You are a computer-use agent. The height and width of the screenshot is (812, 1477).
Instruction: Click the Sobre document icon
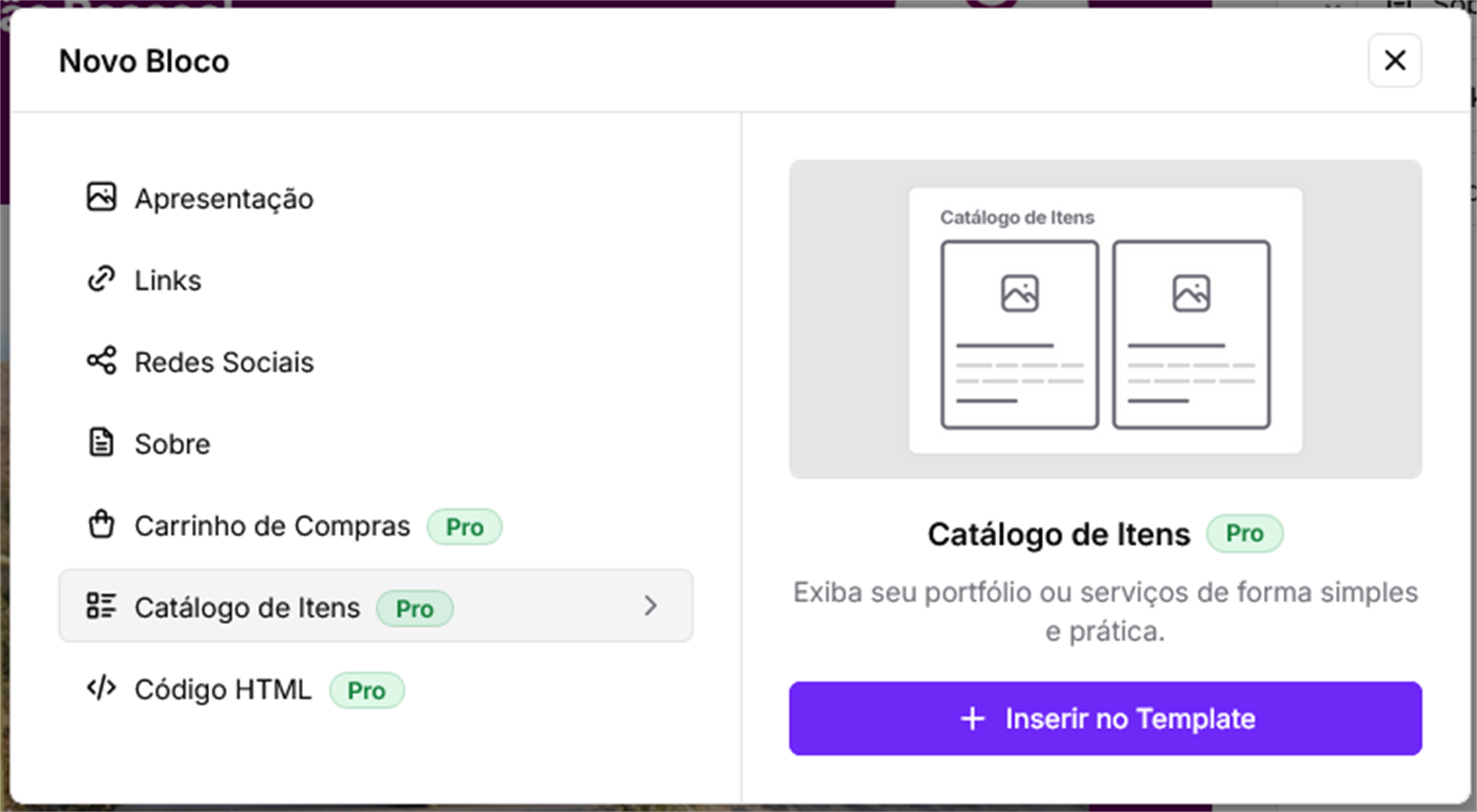101,443
